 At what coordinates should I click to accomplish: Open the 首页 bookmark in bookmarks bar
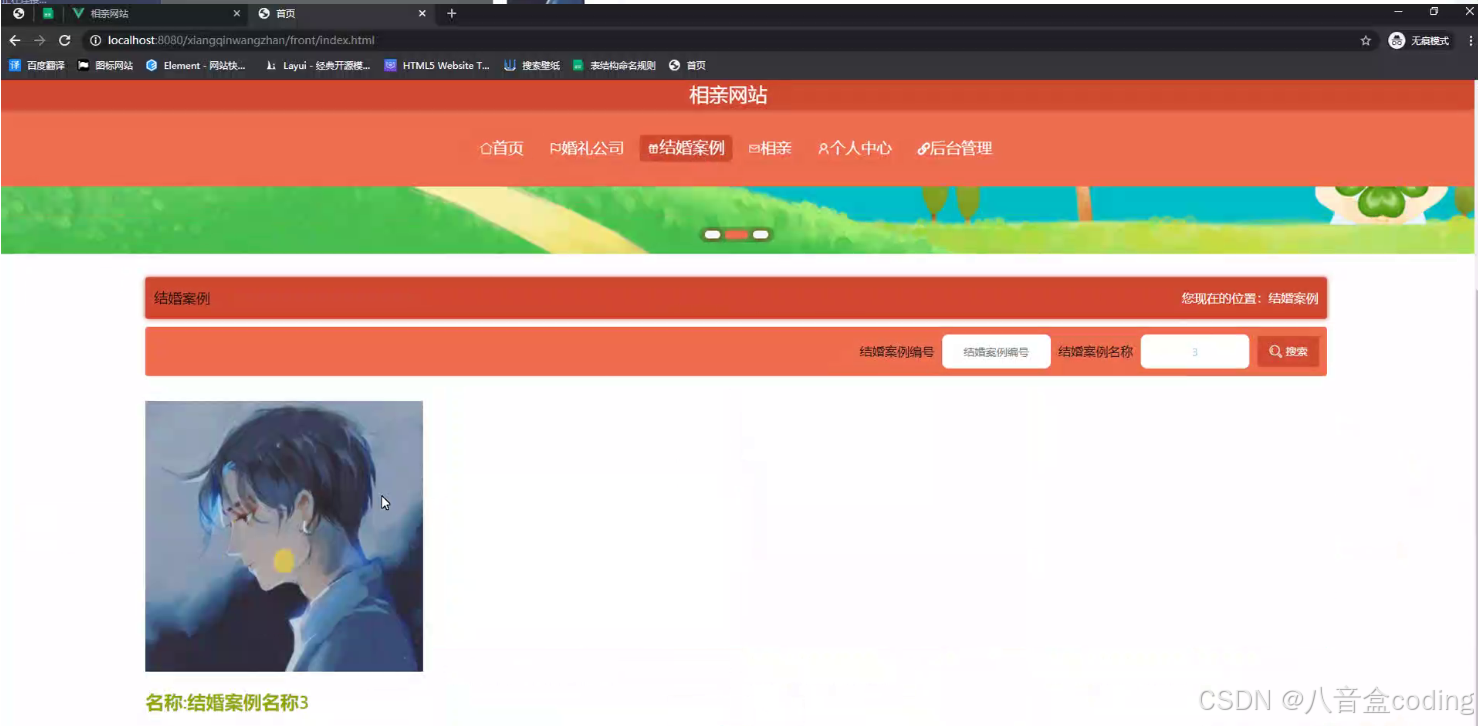click(687, 66)
